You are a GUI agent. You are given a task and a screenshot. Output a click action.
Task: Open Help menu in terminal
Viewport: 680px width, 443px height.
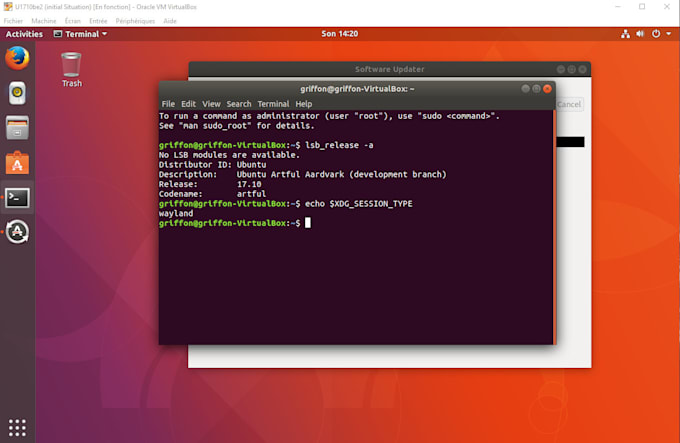click(x=304, y=104)
